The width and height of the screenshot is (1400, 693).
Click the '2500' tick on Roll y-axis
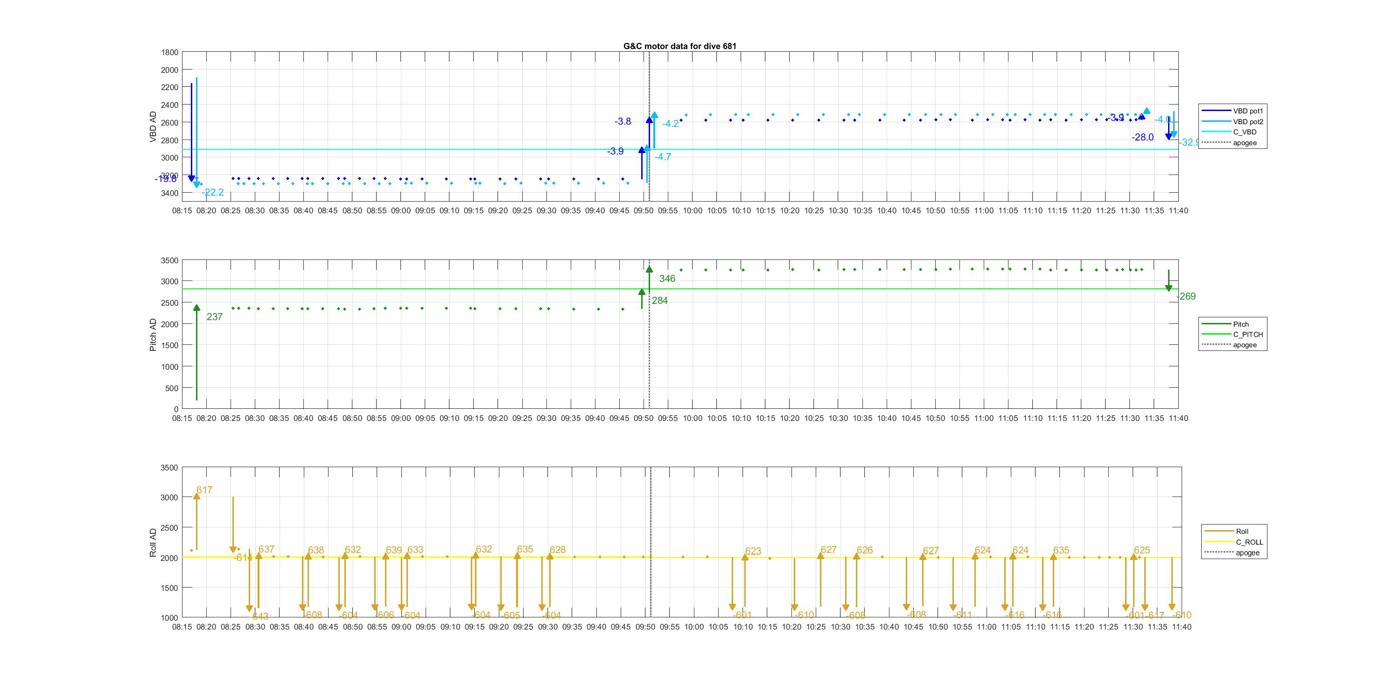tap(170, 528)
